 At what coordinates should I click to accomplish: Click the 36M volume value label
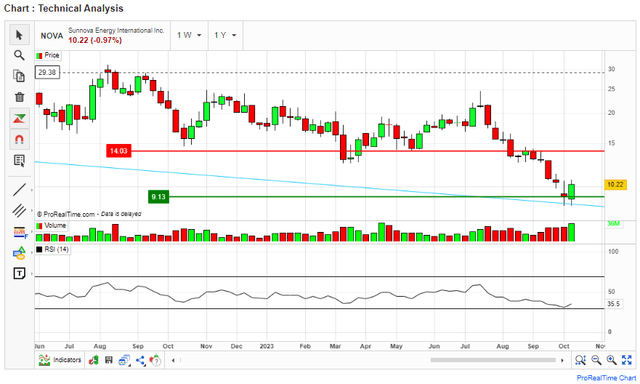613,223
